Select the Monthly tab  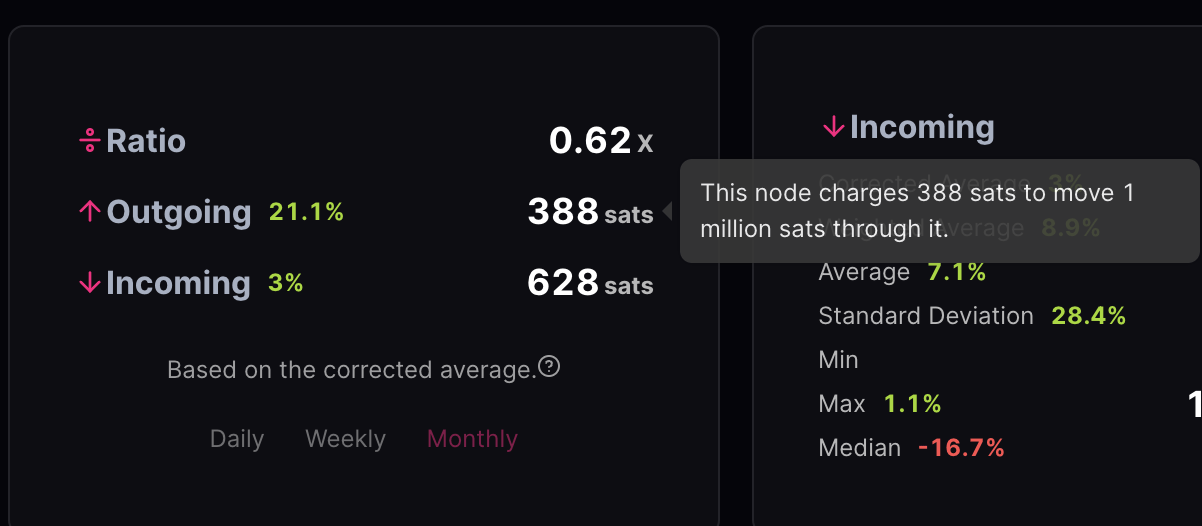tap(472, 439)
